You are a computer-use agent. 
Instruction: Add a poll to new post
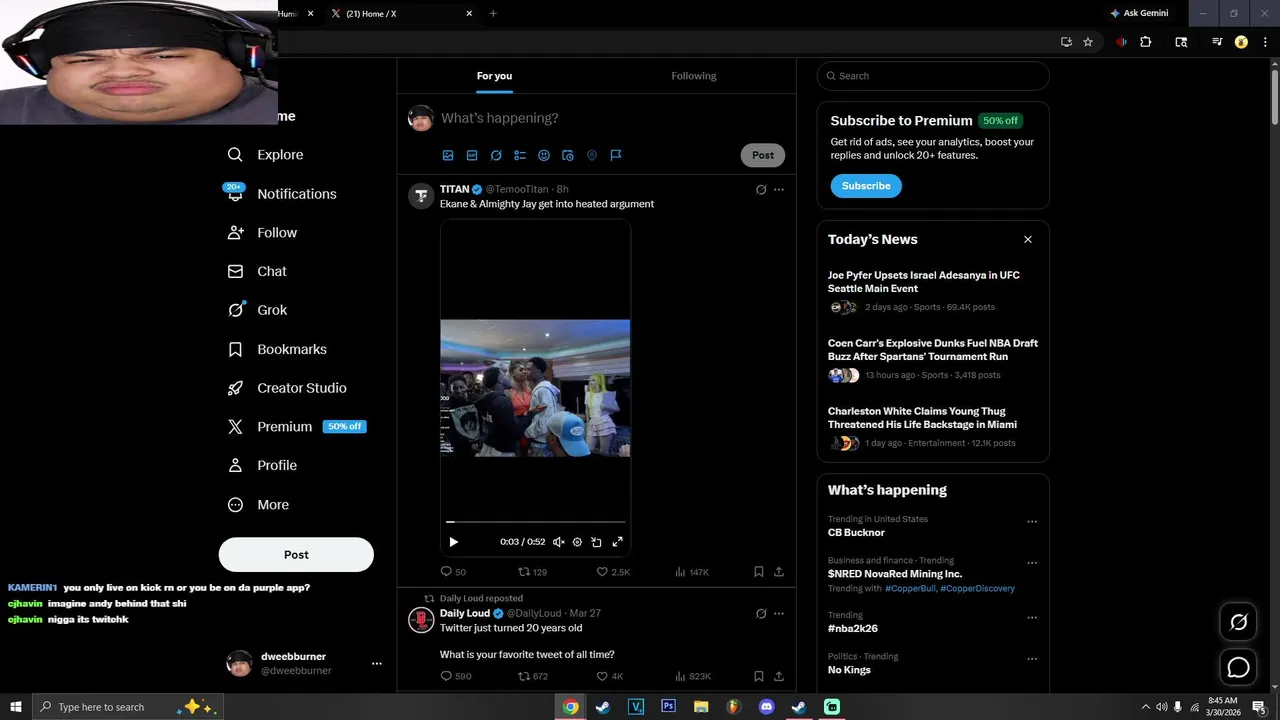click(520, 155)
